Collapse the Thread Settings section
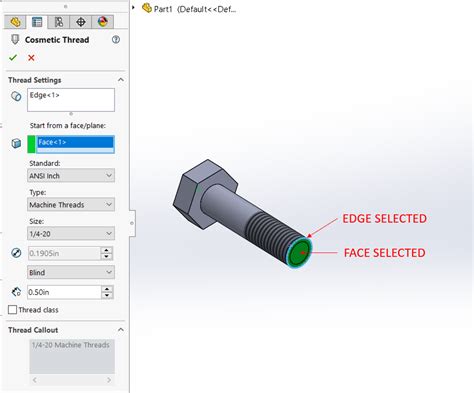474x393 pixels. 121,80
